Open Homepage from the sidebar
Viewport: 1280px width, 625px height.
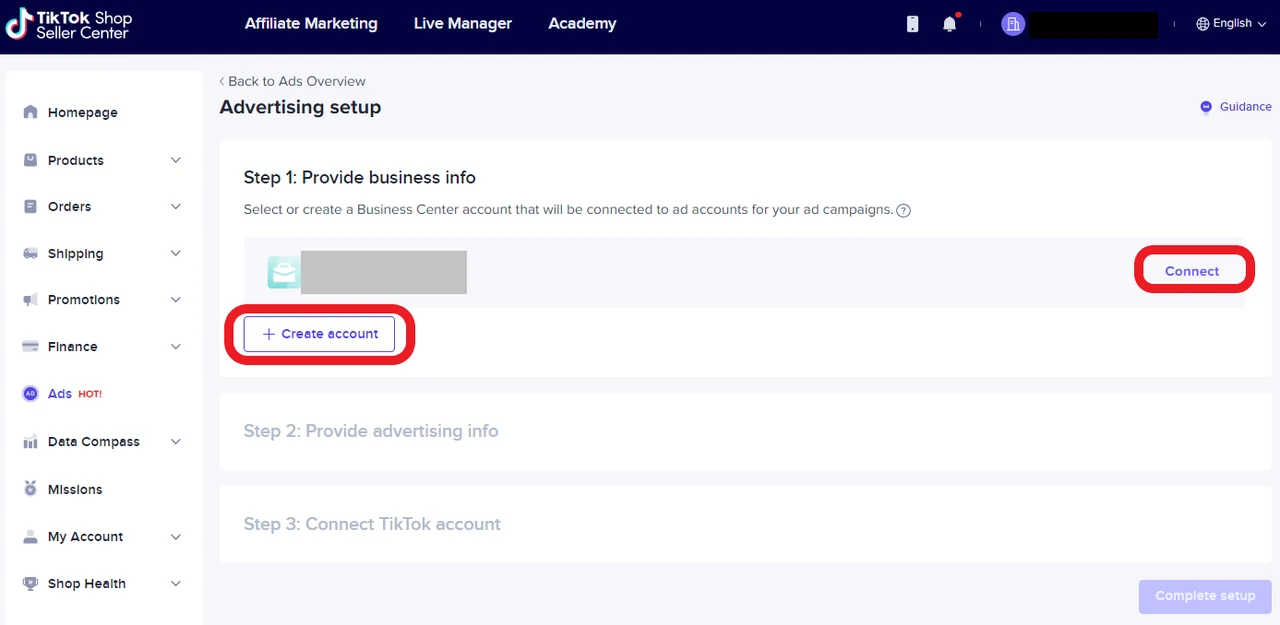pyautogui.click(x=82, y=113)
